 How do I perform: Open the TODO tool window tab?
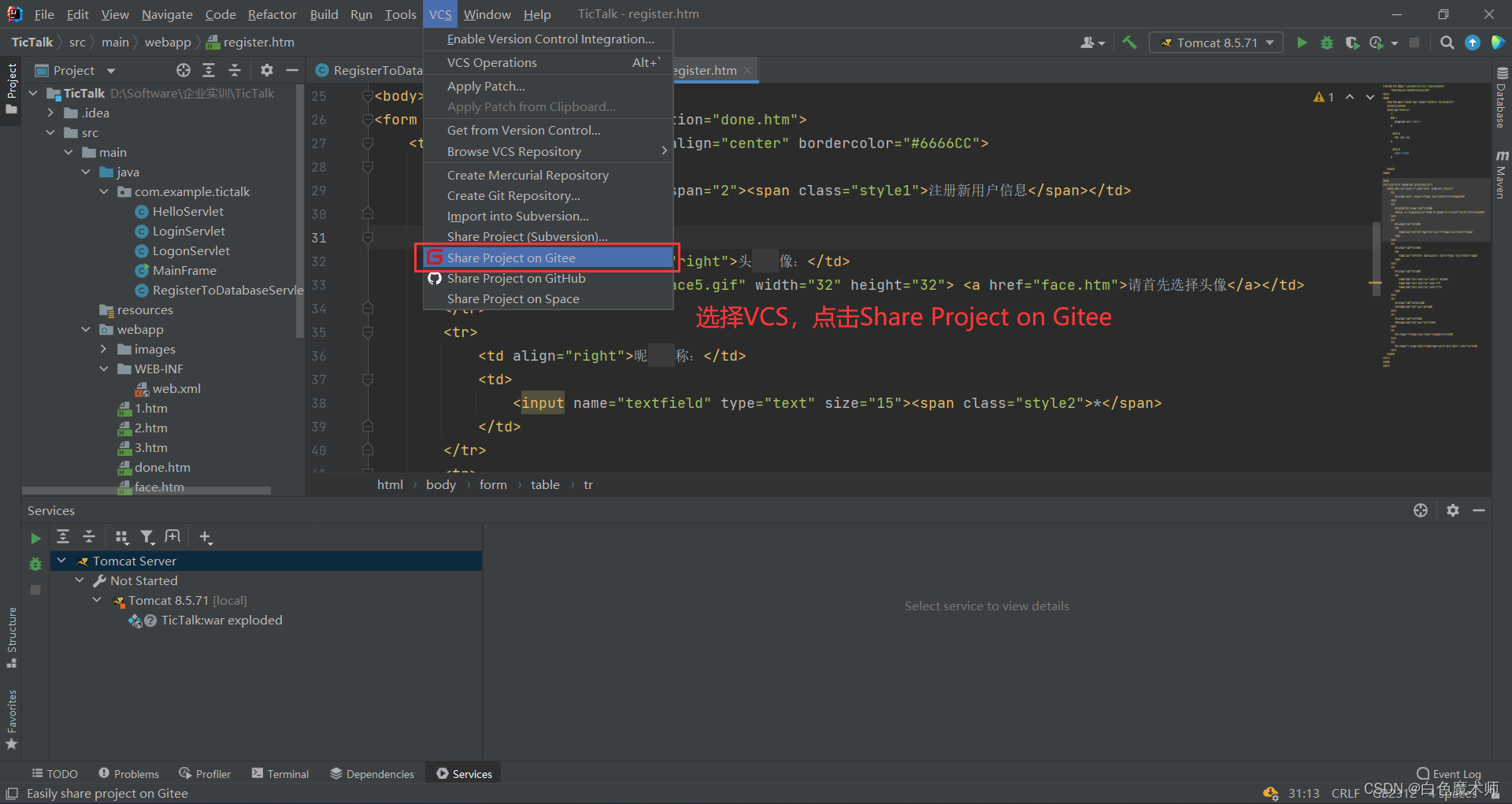[54, 774]
